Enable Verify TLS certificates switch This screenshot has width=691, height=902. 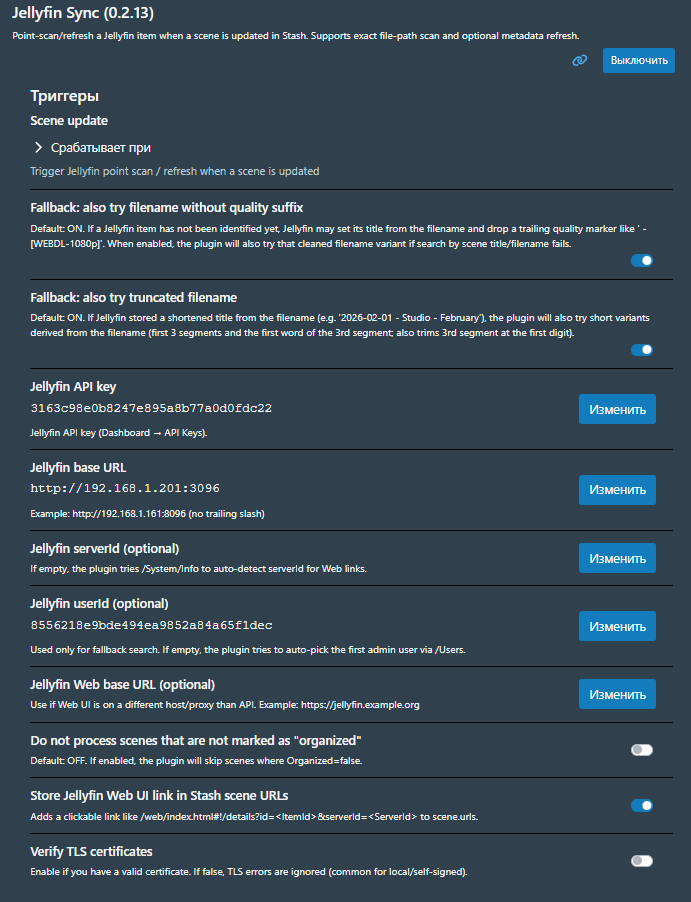click(641, 861)
